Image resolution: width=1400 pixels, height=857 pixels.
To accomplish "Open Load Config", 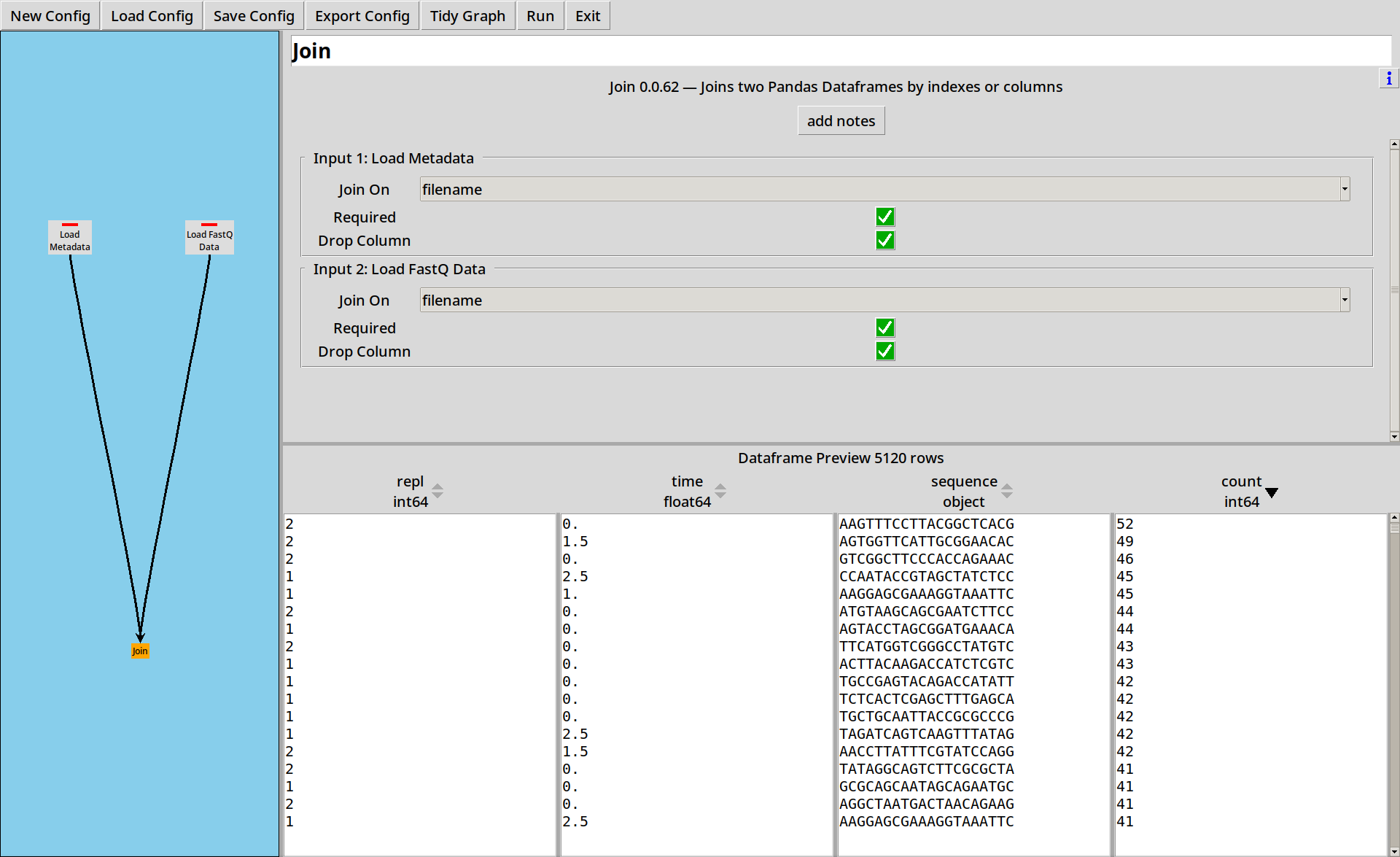I will tap(152, 16).
